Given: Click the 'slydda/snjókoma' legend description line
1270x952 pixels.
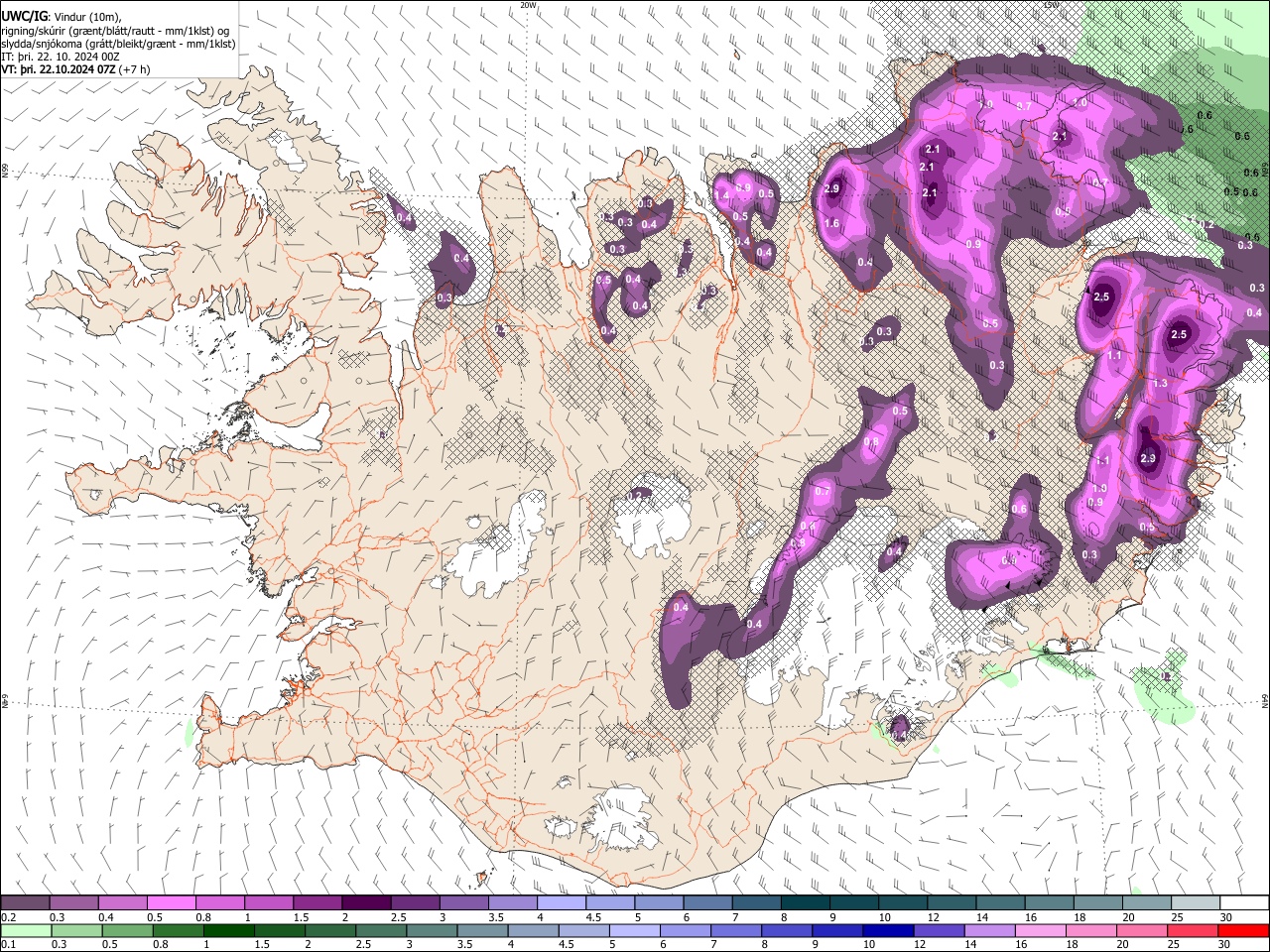Looking at the screenshot, I should [118, 44].
